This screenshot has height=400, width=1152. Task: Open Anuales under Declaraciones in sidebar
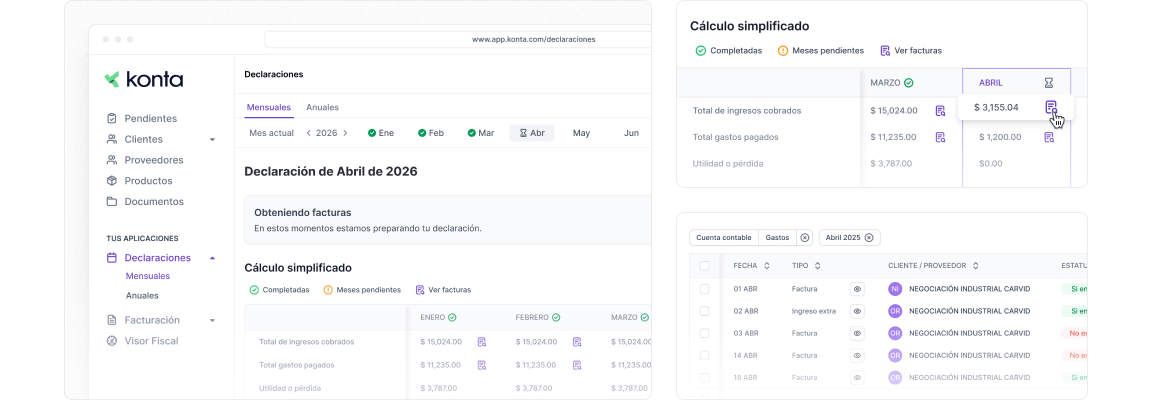pos(142,296)
